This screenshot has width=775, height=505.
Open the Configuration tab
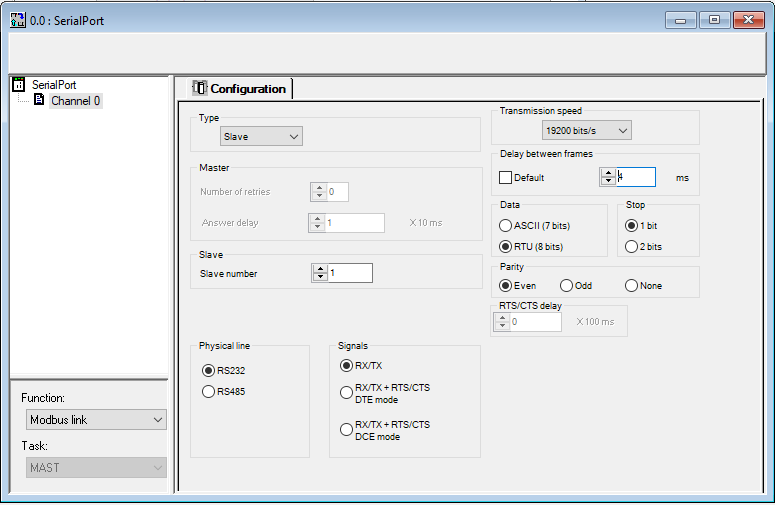coord(241,88)
